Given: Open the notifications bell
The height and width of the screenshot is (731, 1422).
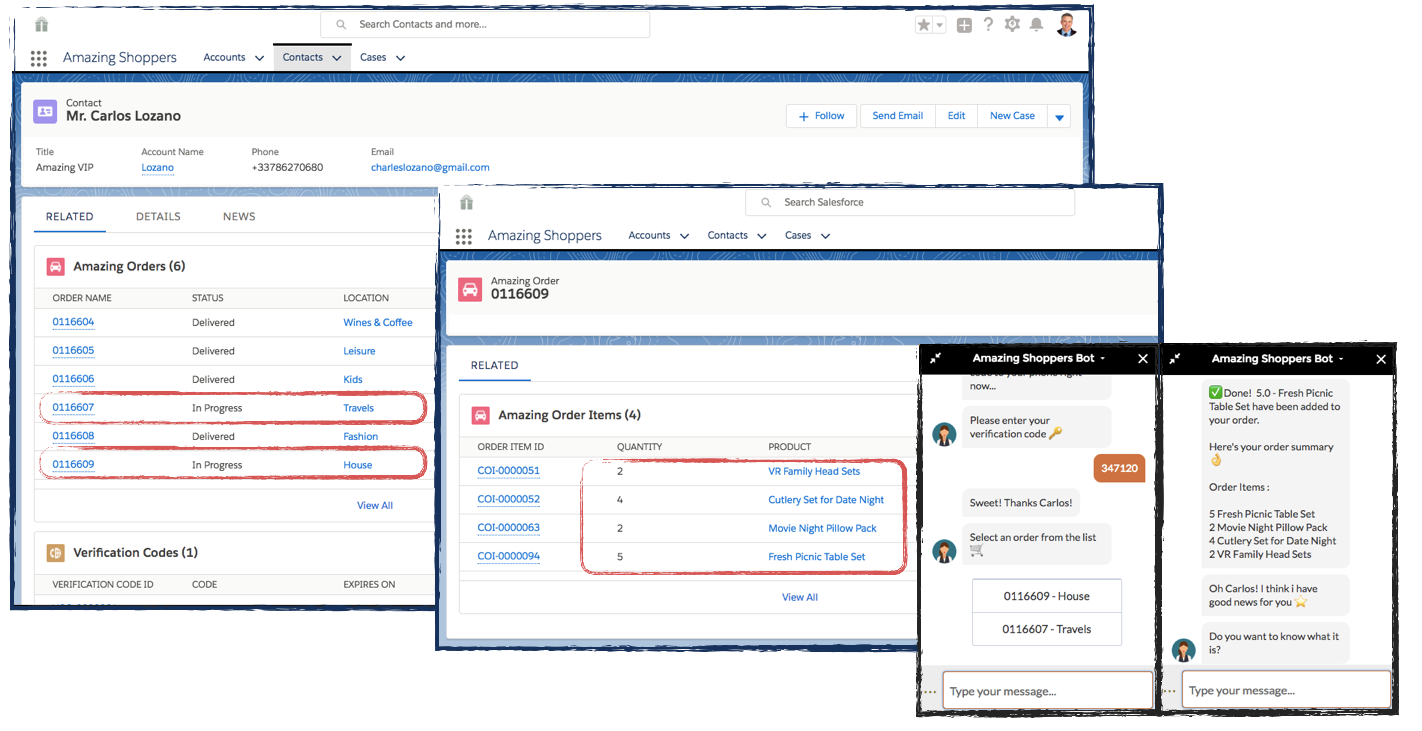Looking at the screenshot, I should pos(1037,24).
